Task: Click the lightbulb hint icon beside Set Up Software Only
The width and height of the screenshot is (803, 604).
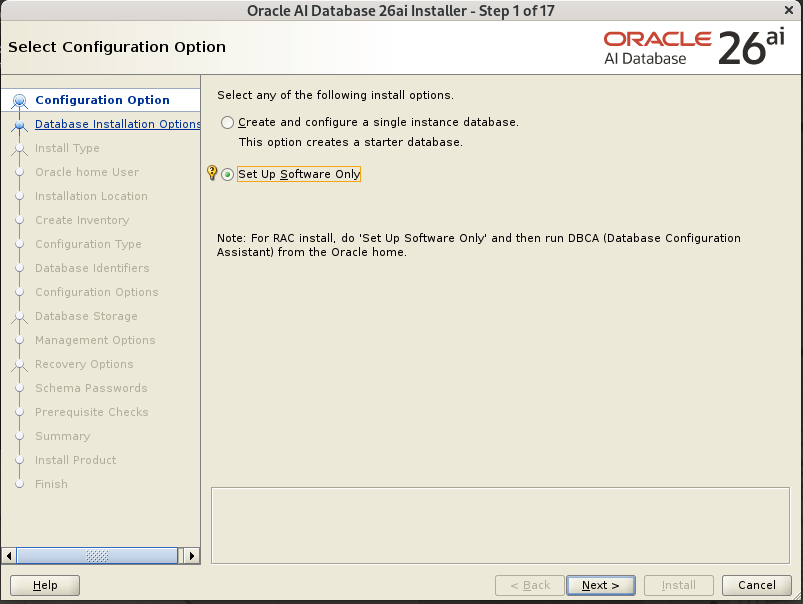Action: click(x=212, y=173)
